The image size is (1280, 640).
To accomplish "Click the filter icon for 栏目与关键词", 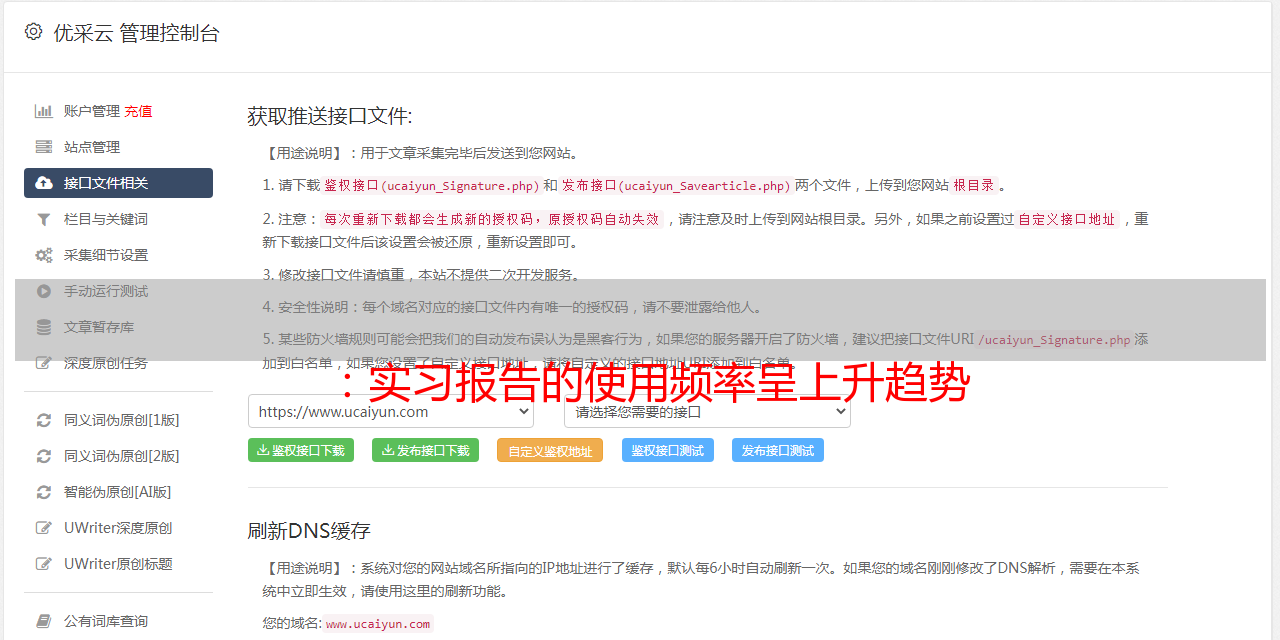I will pos(44,219).
